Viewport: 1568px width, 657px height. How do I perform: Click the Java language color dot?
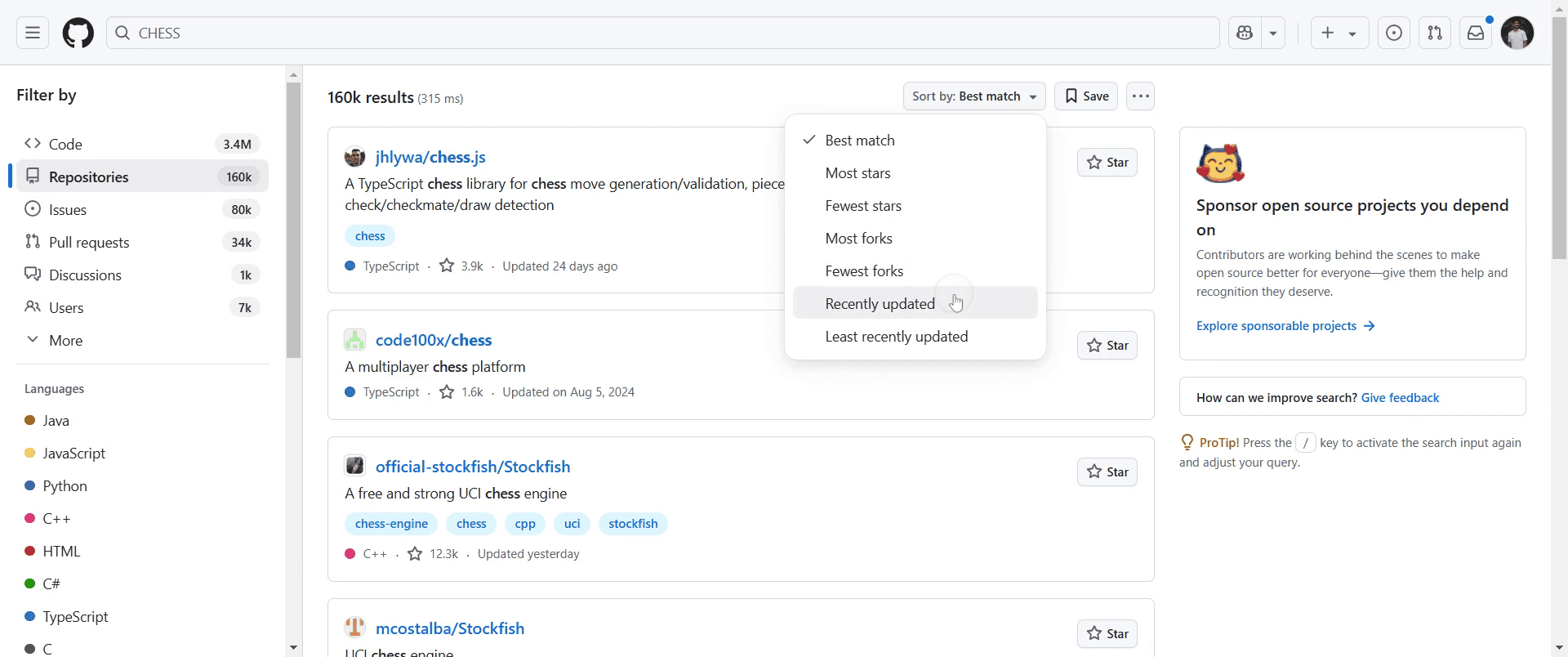(x=30, y=420)
